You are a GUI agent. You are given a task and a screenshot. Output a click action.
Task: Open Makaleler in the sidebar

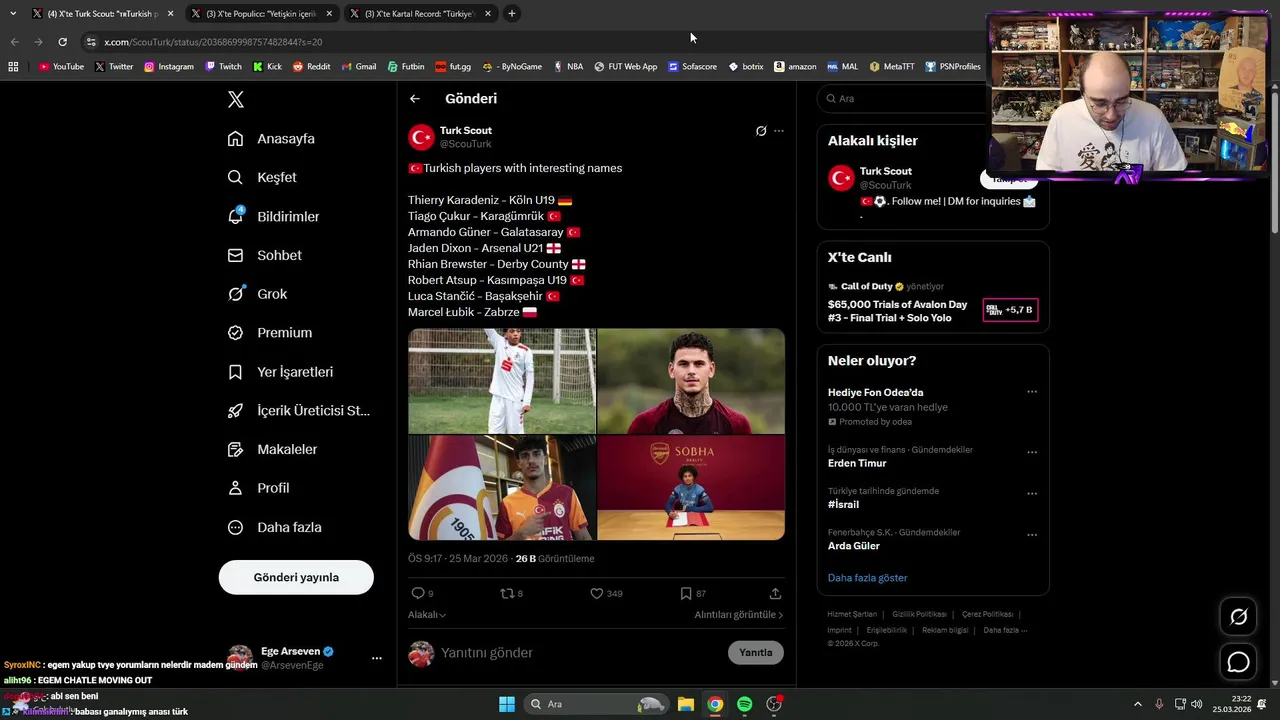[272, 449]
